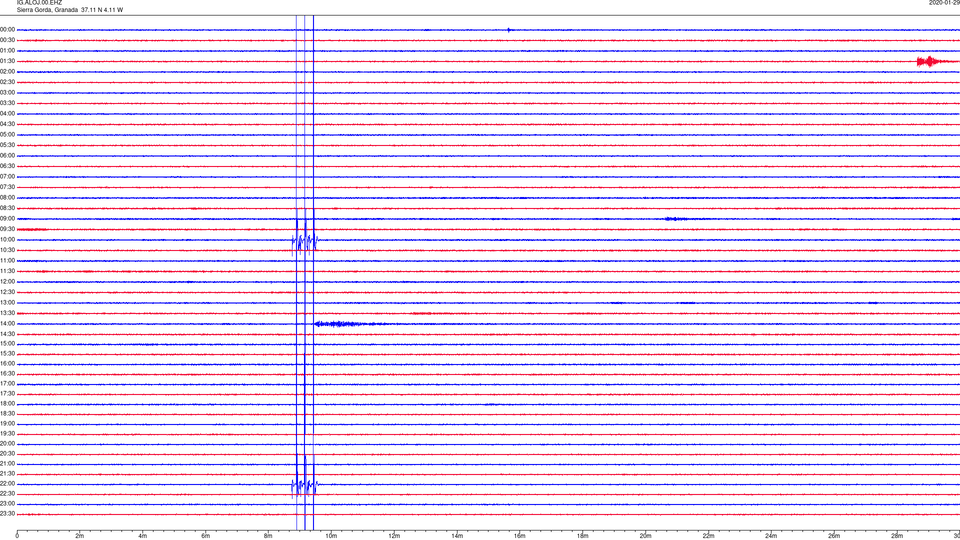Click the 05:00 time label
Image resolution: width=960 pixels, height=540 pixels.
(x=7, y=135)
